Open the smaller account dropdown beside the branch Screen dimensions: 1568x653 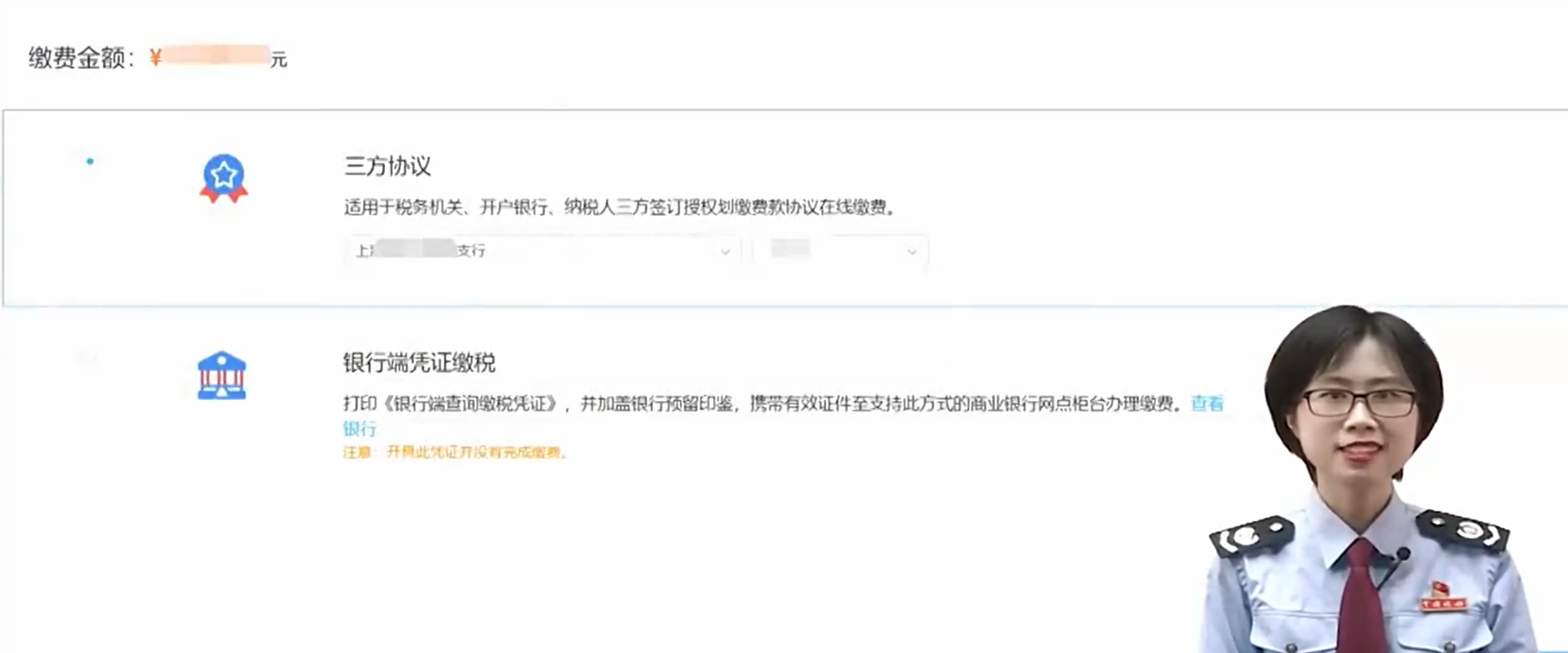pos(841,251)
